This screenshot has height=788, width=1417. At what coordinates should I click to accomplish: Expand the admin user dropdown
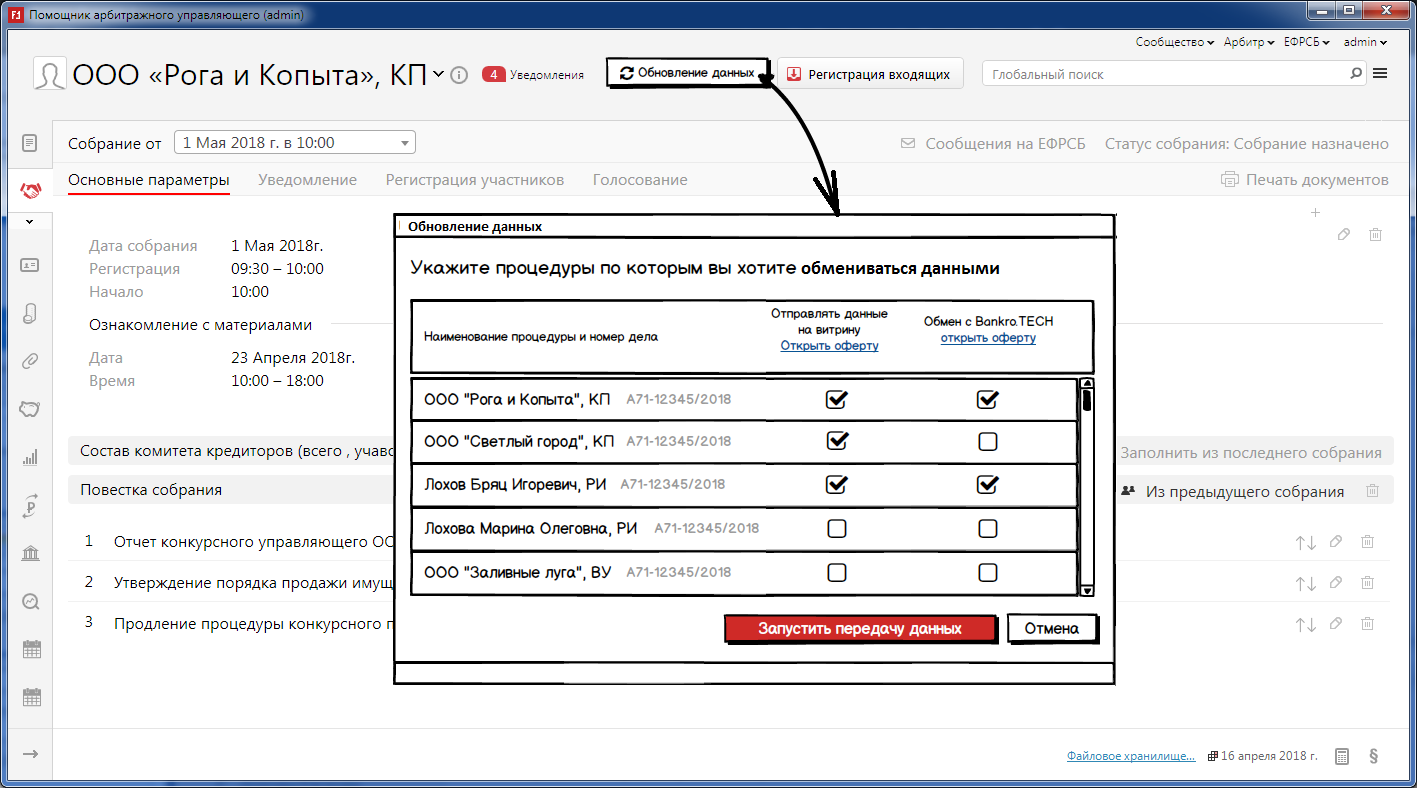click(x=1365, y=42)
